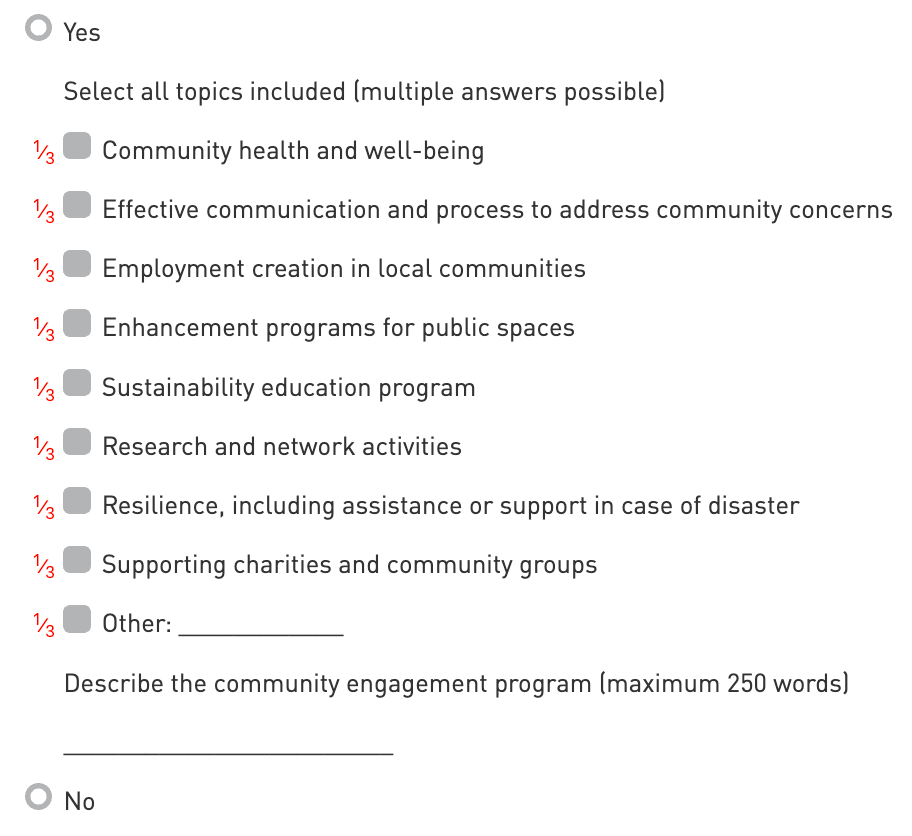Tick the Sustainability education program checkbox
The height and width of the screenshot is (836, 912).
[78, 384]
